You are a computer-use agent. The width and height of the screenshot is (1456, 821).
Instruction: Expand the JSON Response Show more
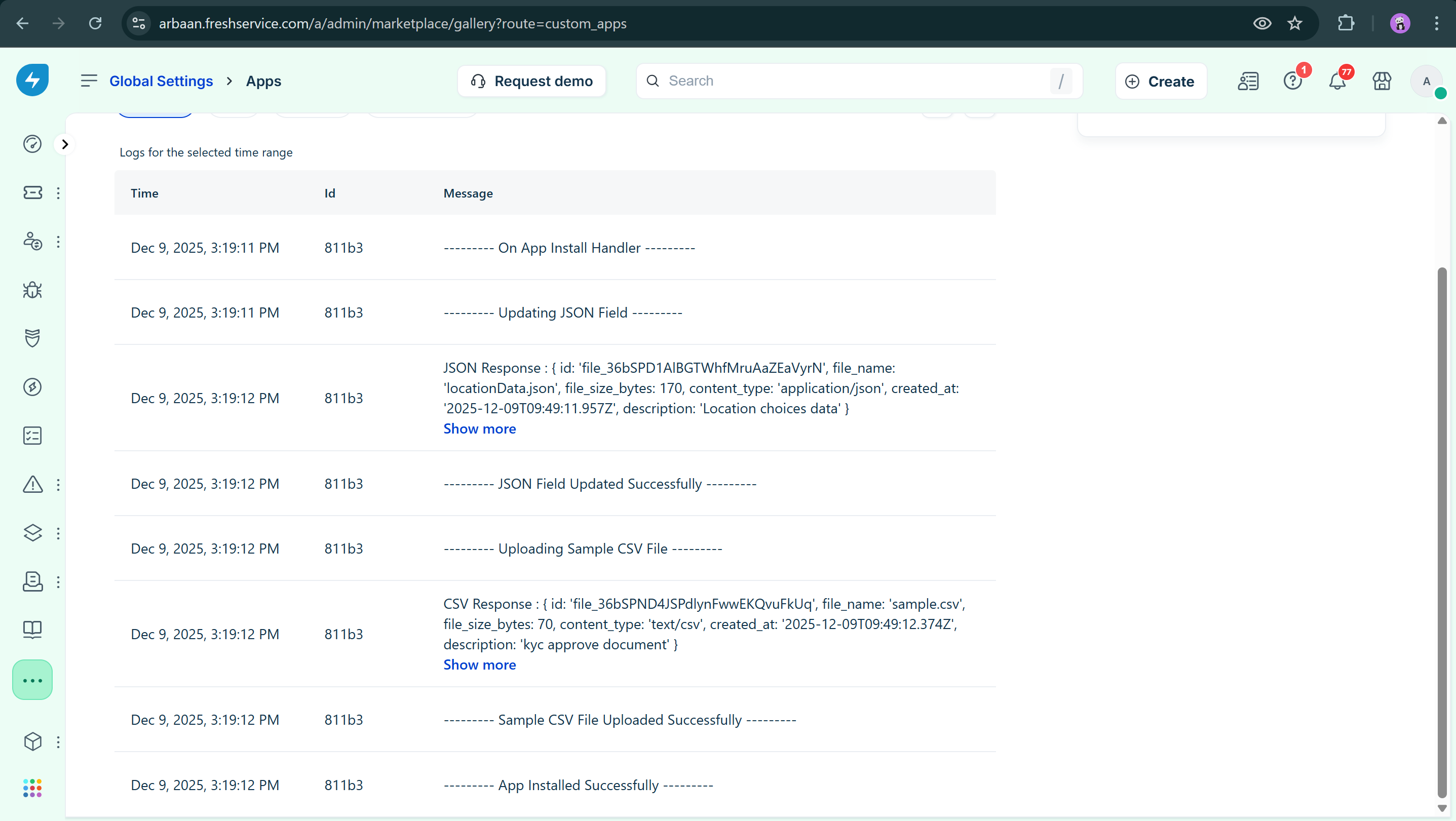pyautogui.click(x=479, y=429)
